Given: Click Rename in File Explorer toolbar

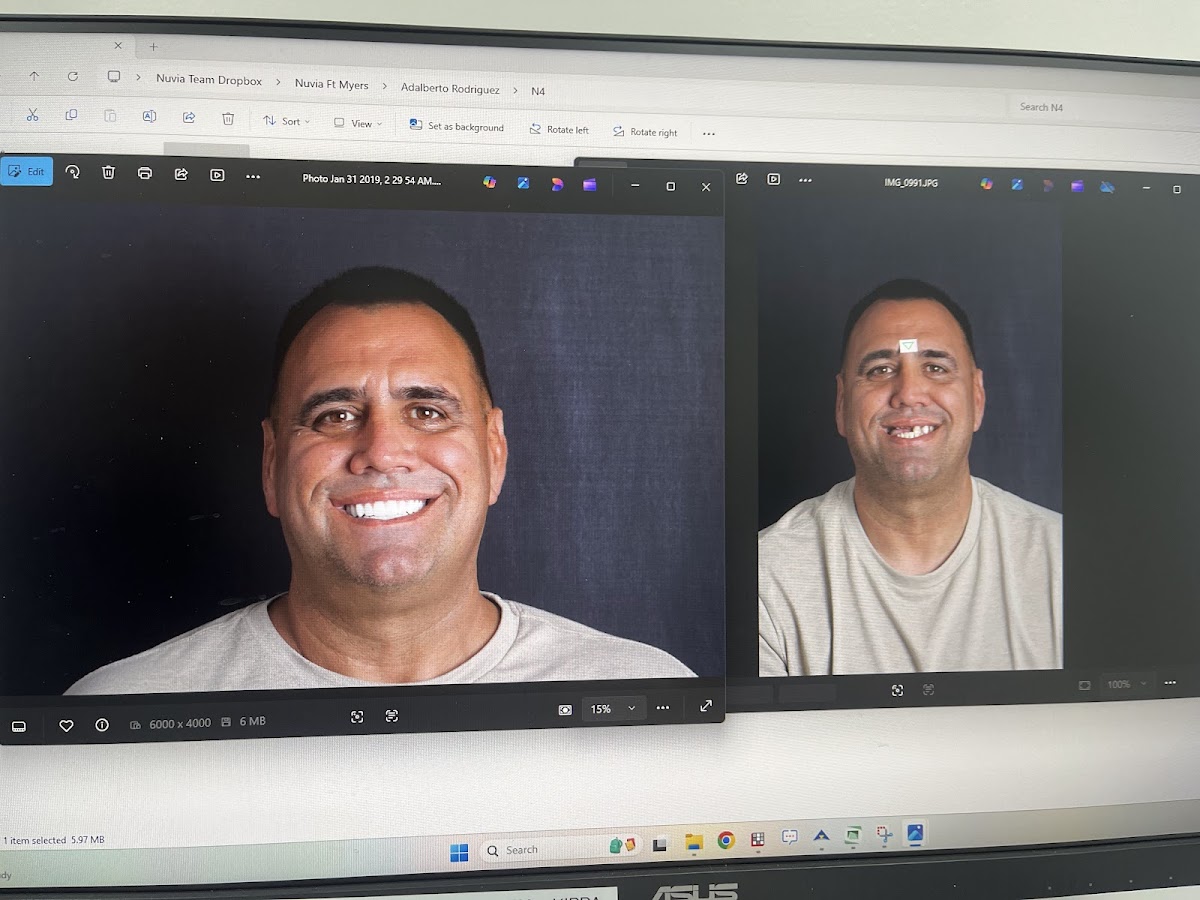Looking at the screenshot, I should [149, 116].
